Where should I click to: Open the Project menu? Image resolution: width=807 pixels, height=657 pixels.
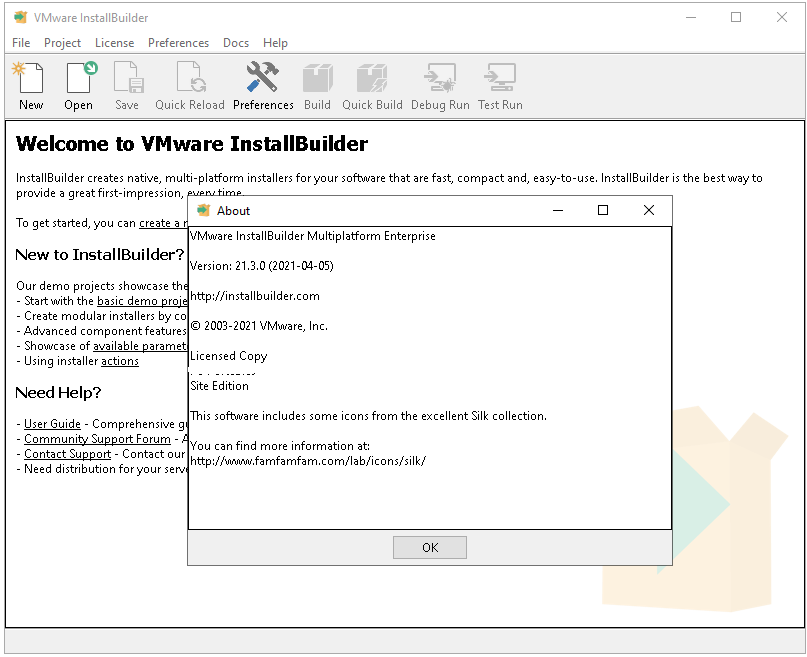tap(62, 43)
